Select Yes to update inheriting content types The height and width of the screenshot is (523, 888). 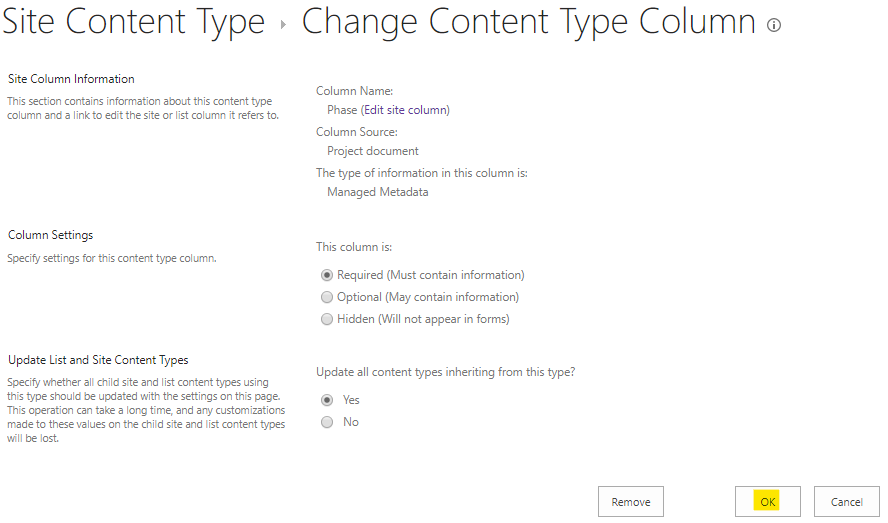[x=327, y=401]
